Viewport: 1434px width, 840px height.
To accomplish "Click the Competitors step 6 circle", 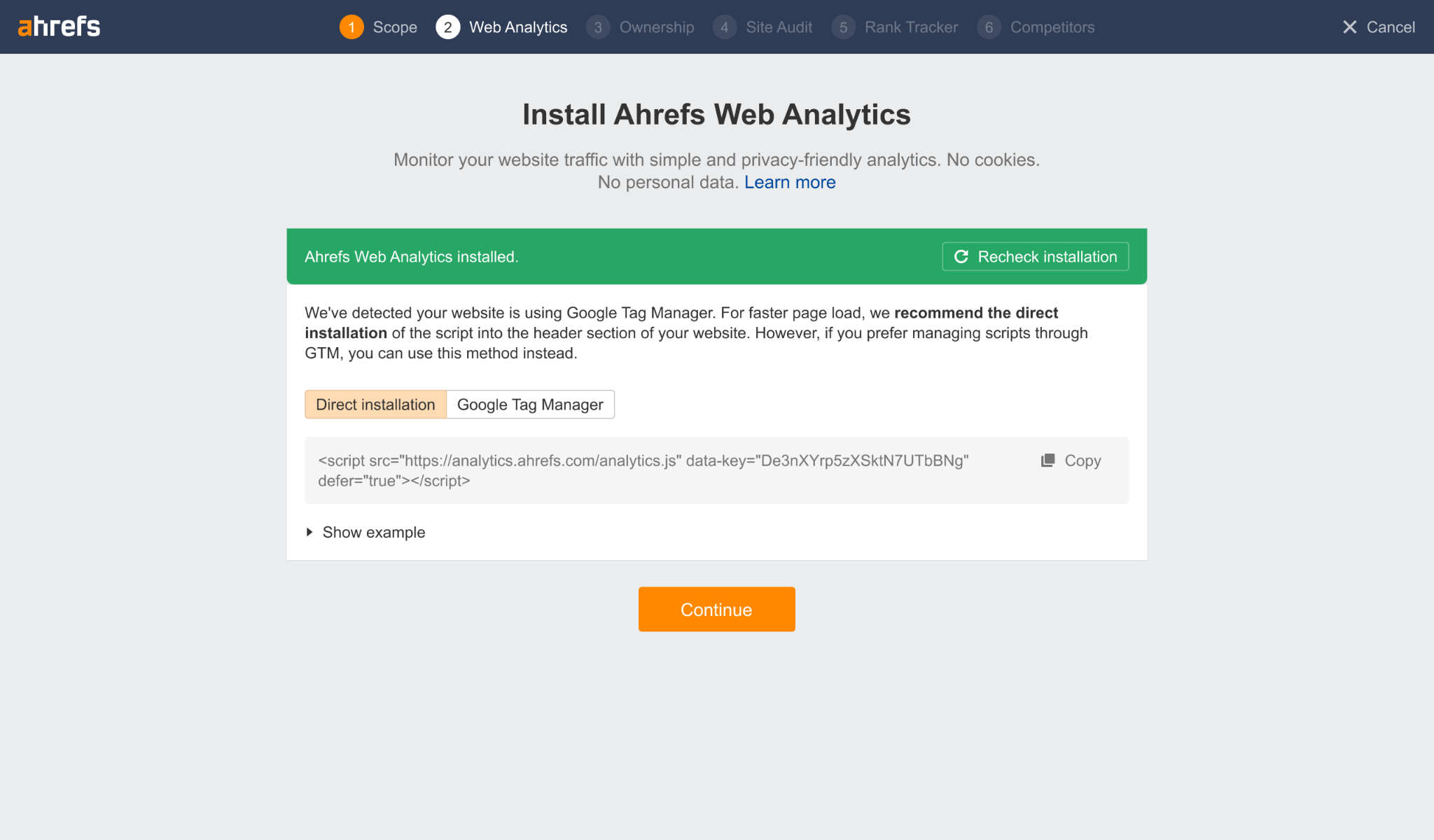I will coord(989,27).
